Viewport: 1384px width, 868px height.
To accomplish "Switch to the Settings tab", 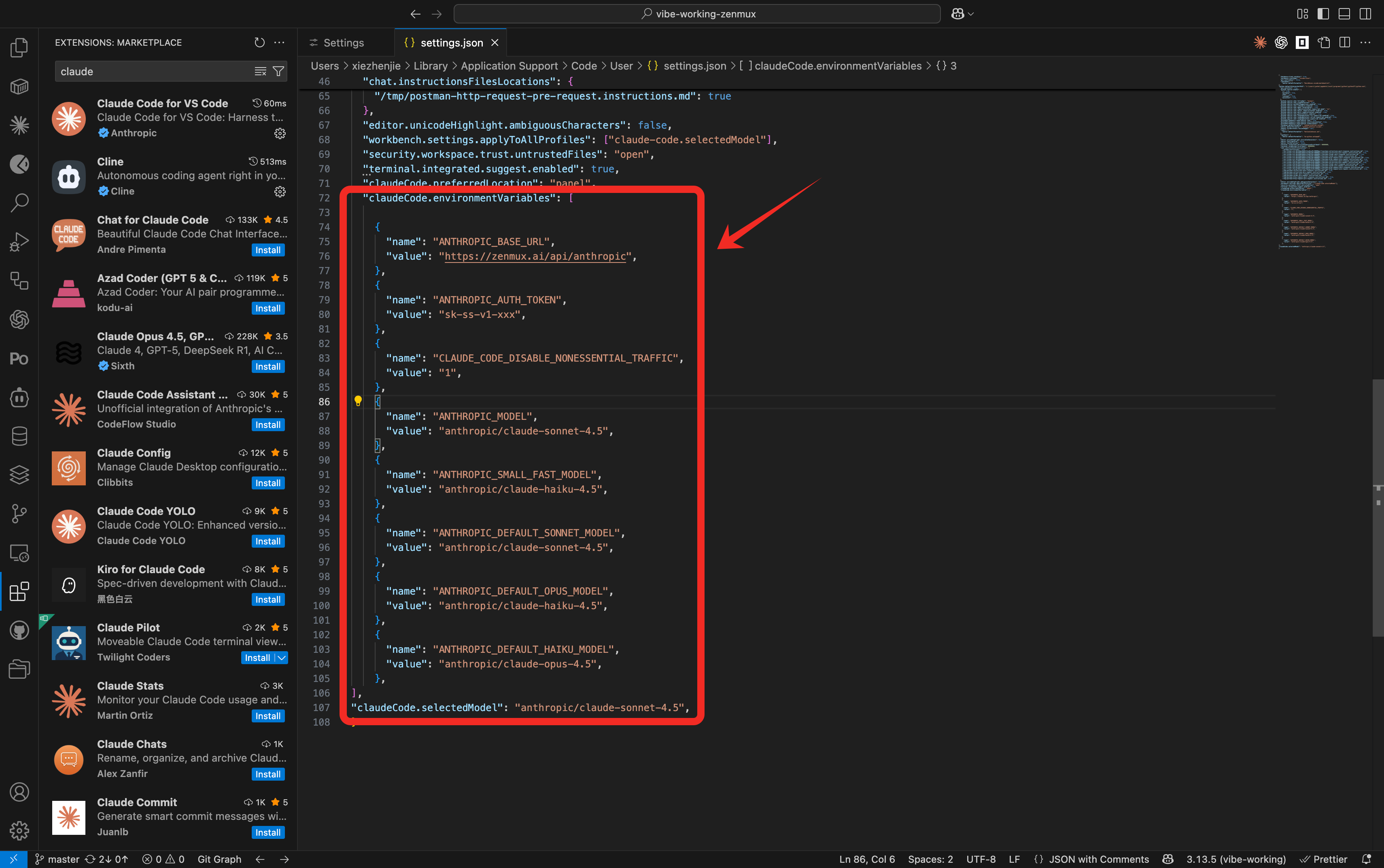I will [x=344, y=42].
